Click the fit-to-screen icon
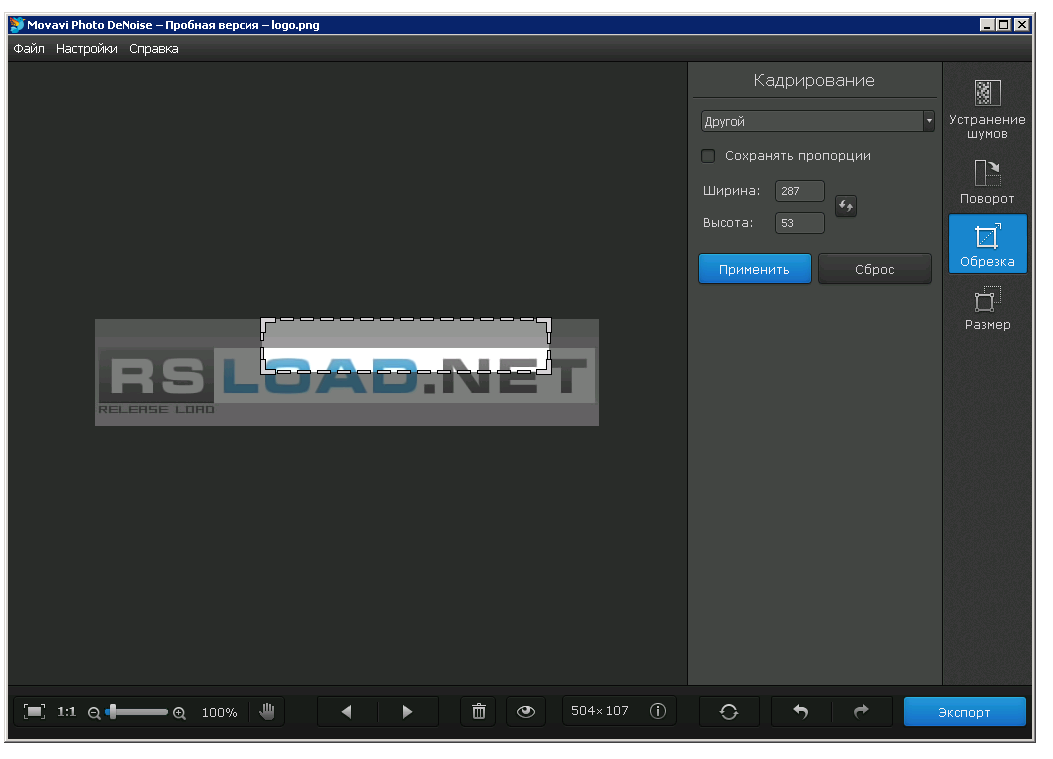Image resolution: width=1053 pixels, height=759 pixels. point(34,711)
